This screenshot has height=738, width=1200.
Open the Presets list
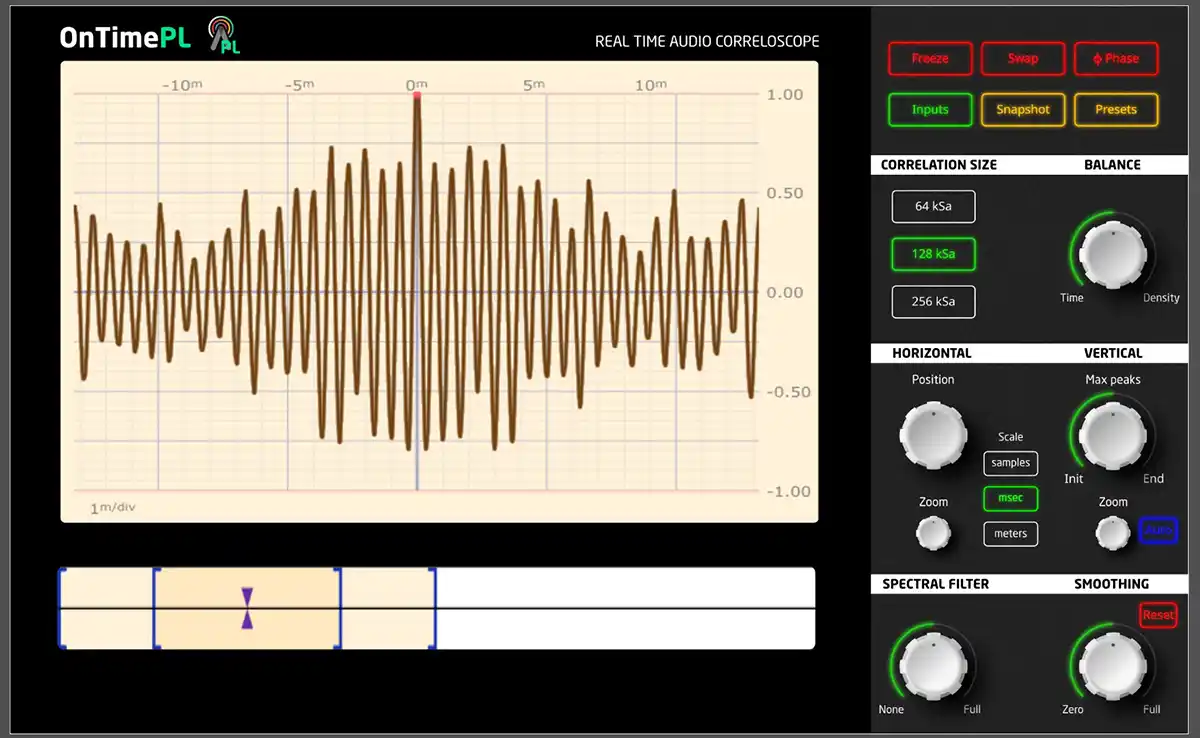pos(1116,110)
